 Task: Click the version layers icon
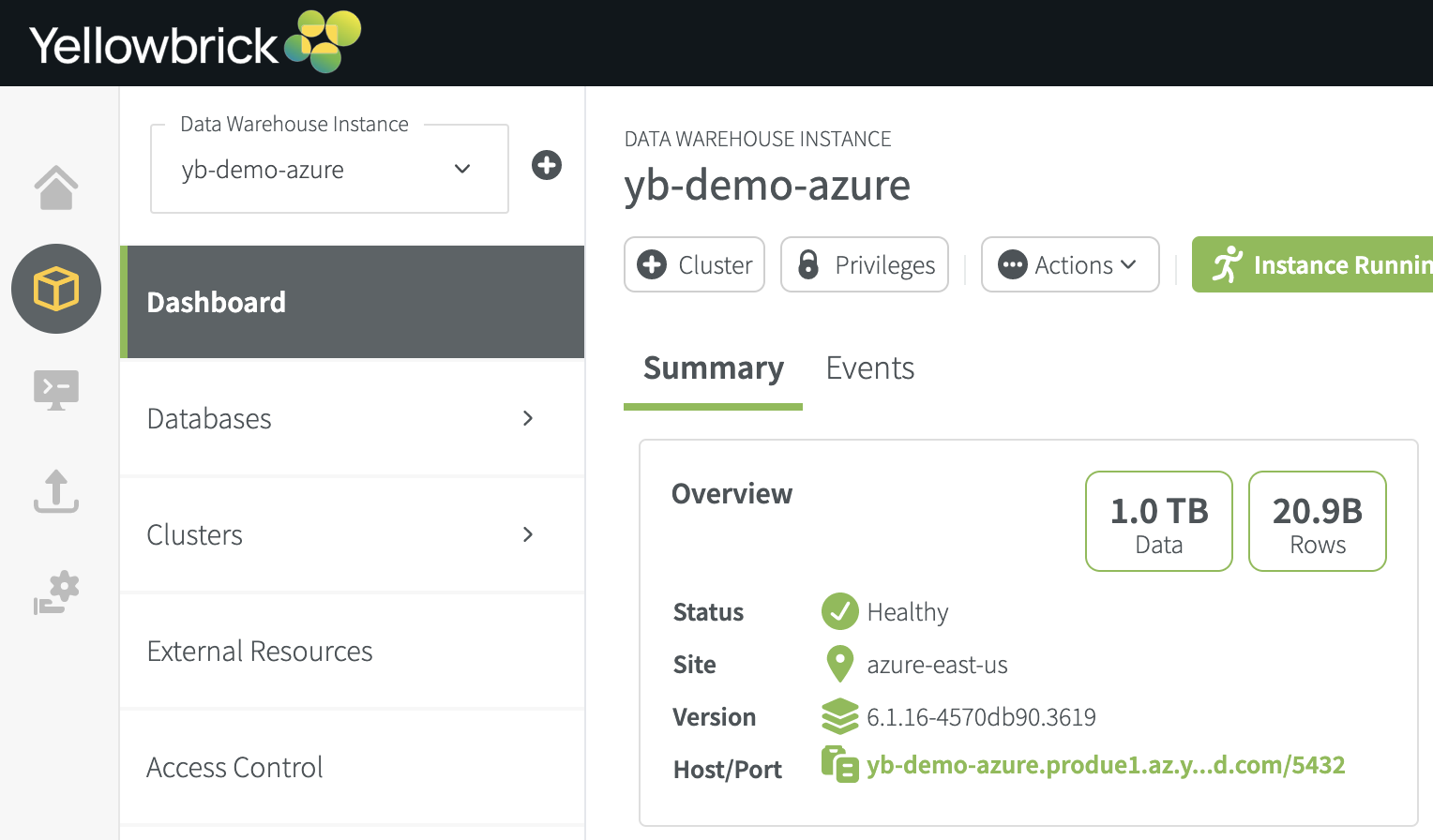pyautogui.click(x=839, y=716)
